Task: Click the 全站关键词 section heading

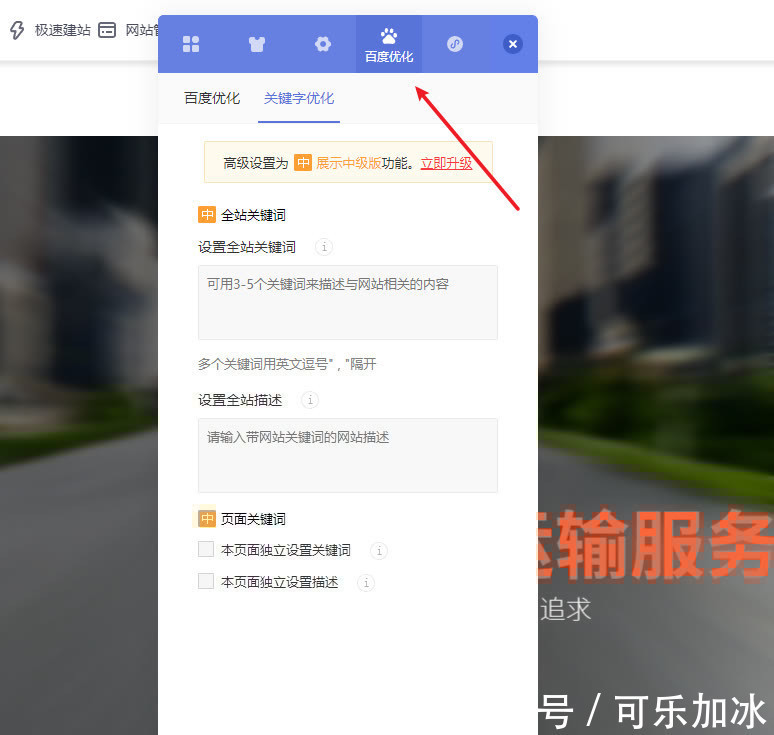Action: (x=253, y=215)
